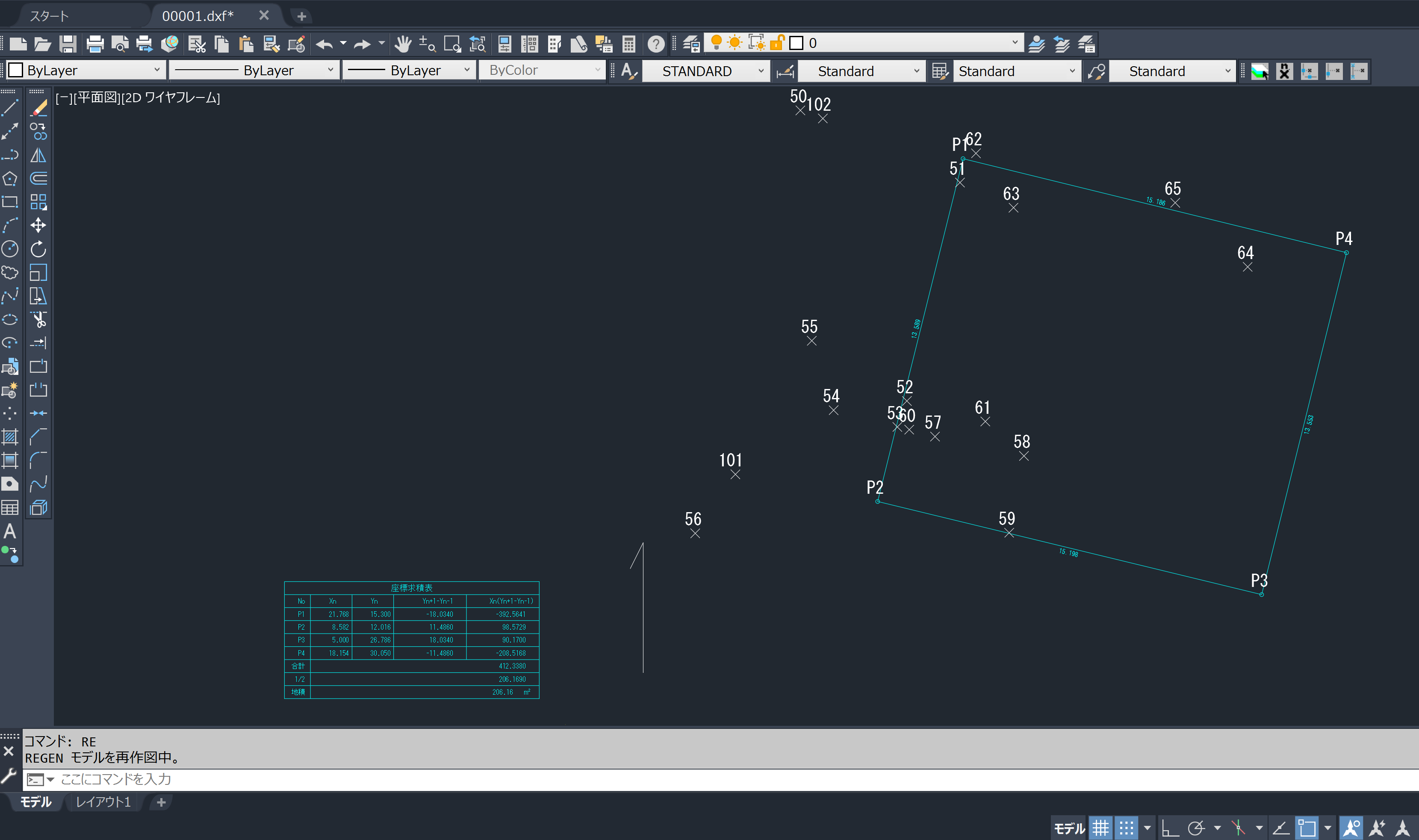Select the Hatch tool
This screenshot has width=1419, height=840.
click(x=10, y=437)
